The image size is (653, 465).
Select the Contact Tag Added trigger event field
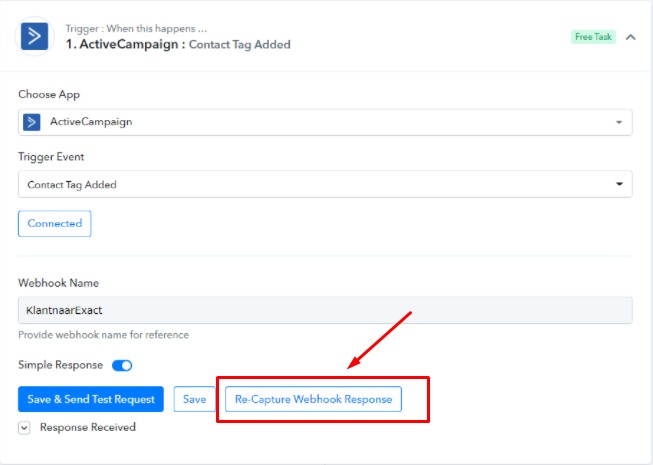(x=325, y=184)
